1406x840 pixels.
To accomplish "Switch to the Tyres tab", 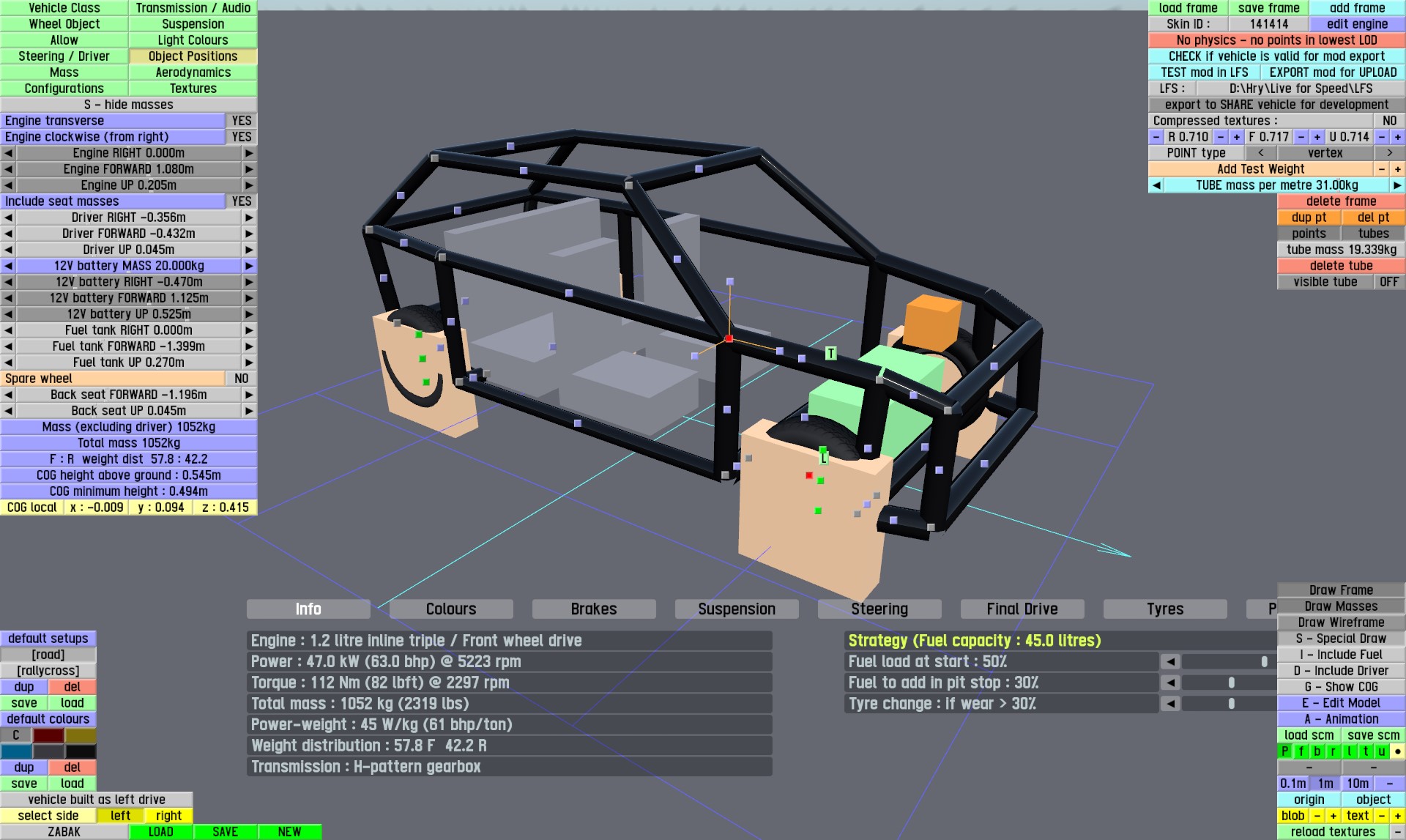I will pyautogui.click(x=1164, y=609).
